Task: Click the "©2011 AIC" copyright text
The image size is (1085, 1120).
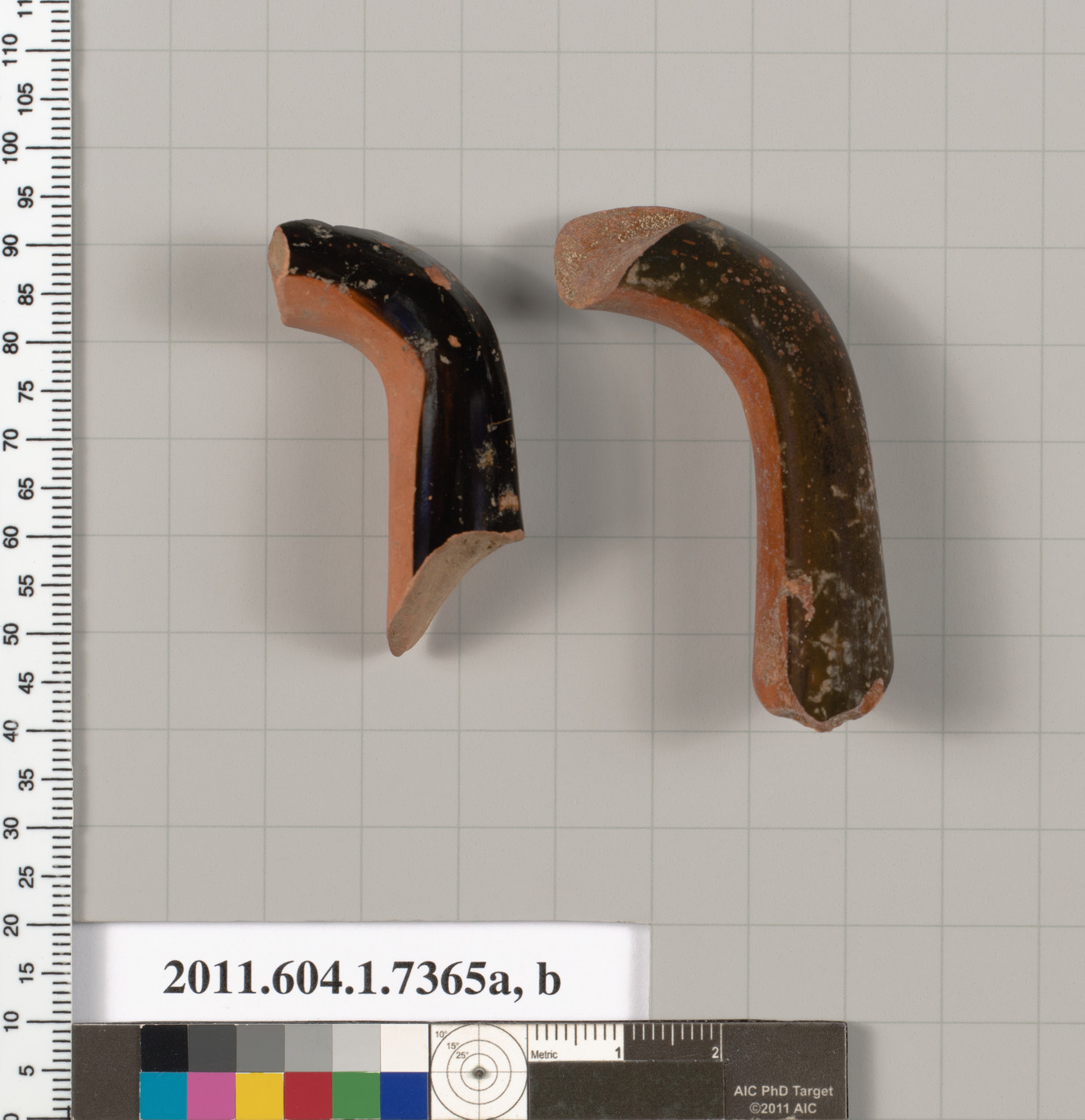Action: point(783,1108)
